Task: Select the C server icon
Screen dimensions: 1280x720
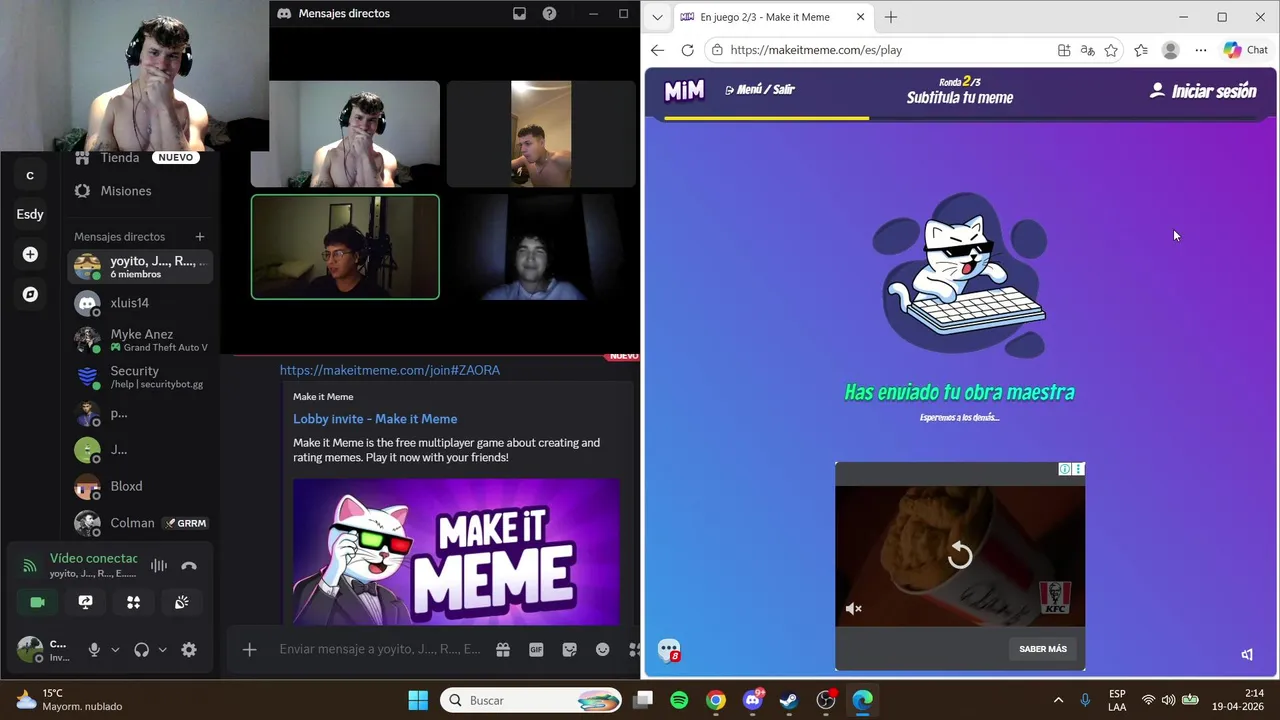Action: coord(30,176)
